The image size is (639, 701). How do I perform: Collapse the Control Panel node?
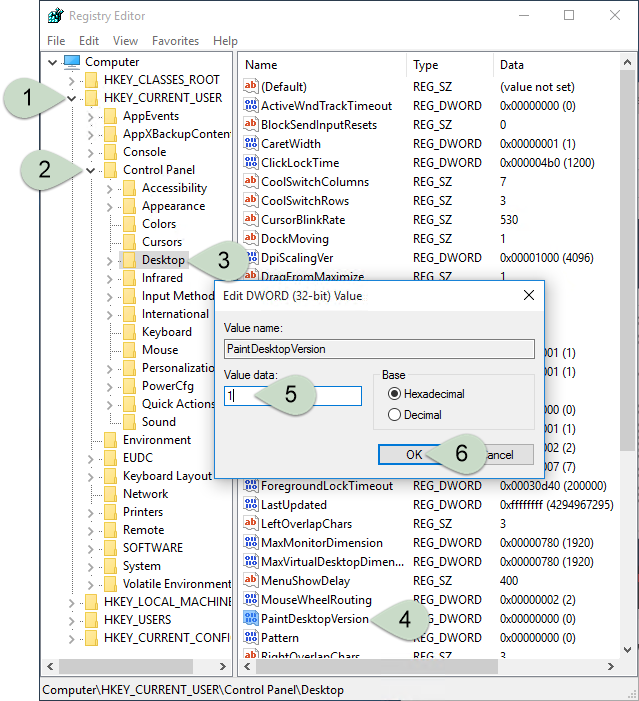pos(90,170)
